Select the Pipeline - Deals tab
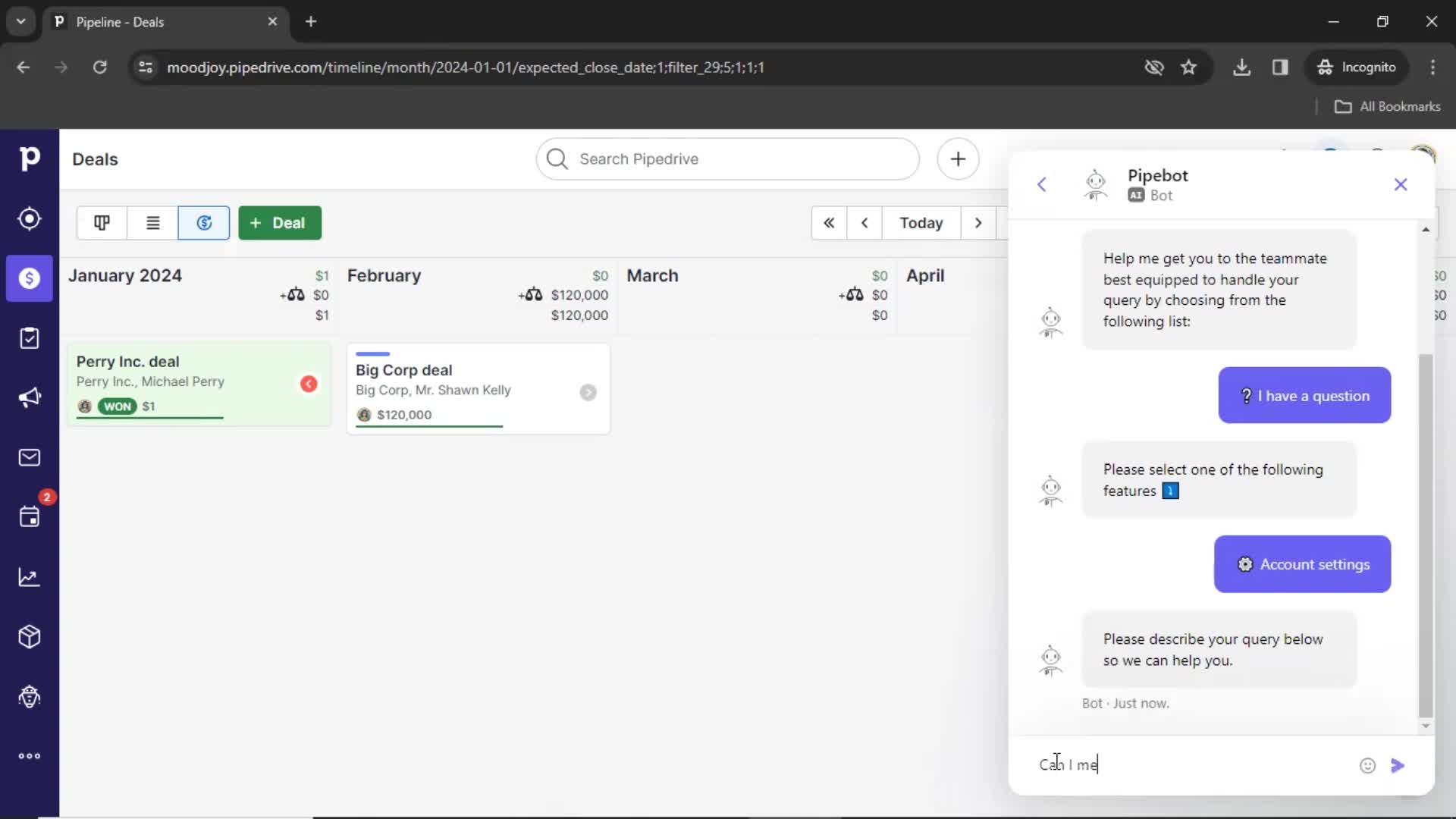 [x=165, y=22]
